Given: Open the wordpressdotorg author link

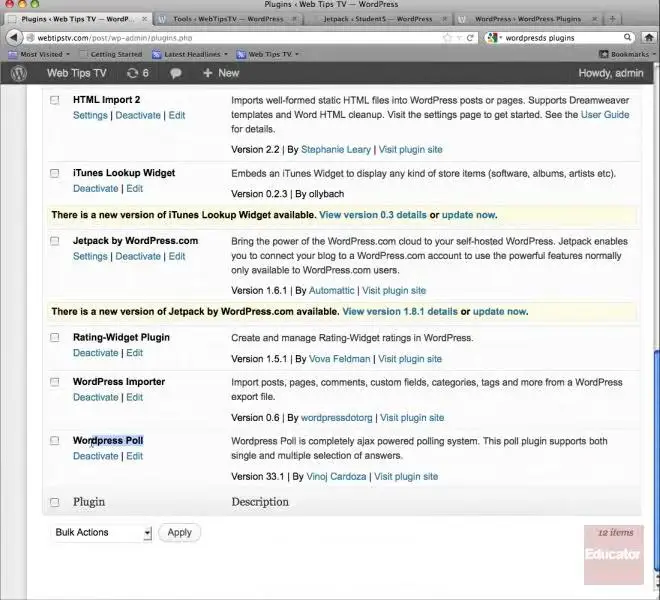Looking at the screenshot, I should click(x=337, y=418).
